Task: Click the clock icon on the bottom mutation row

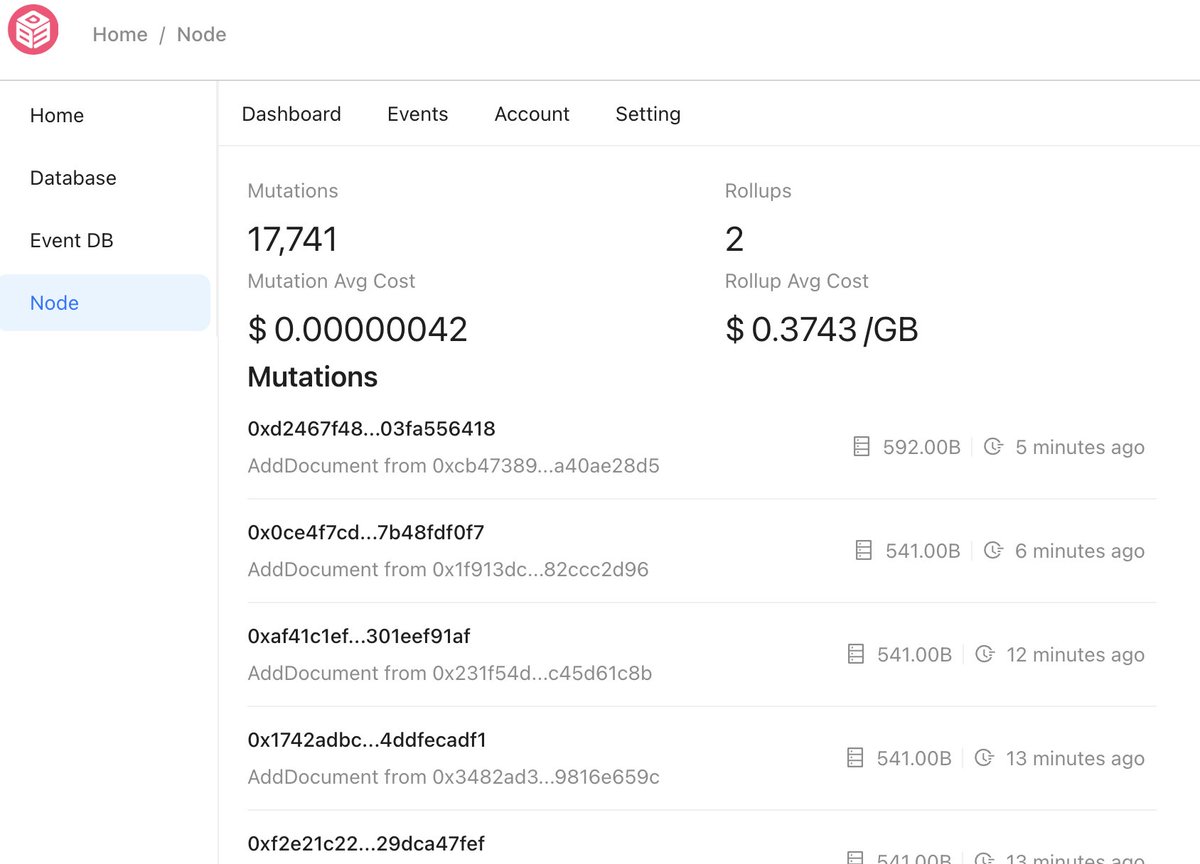Action: tap(986, 858)
